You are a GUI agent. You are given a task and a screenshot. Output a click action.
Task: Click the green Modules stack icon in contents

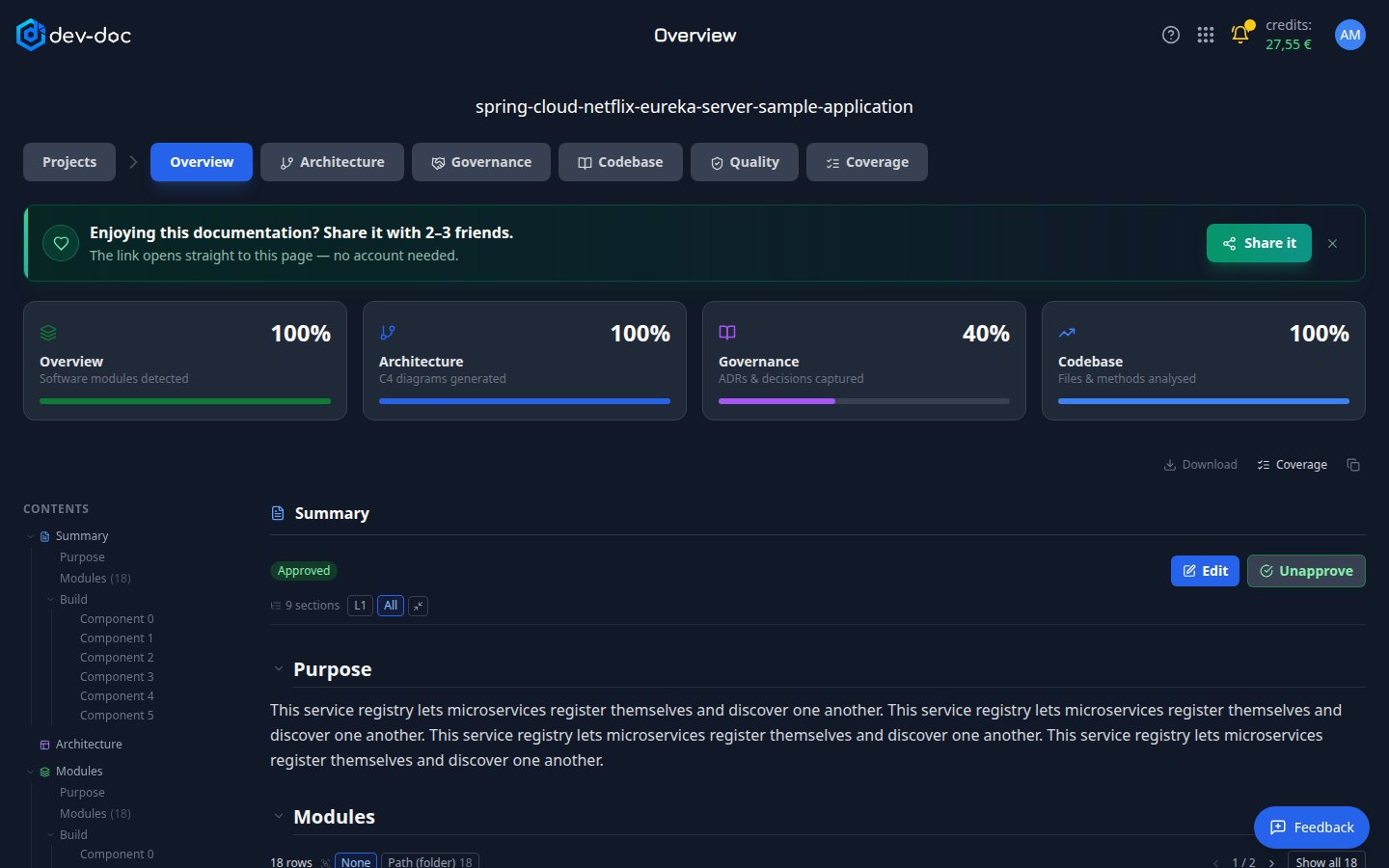coord(44,772)
